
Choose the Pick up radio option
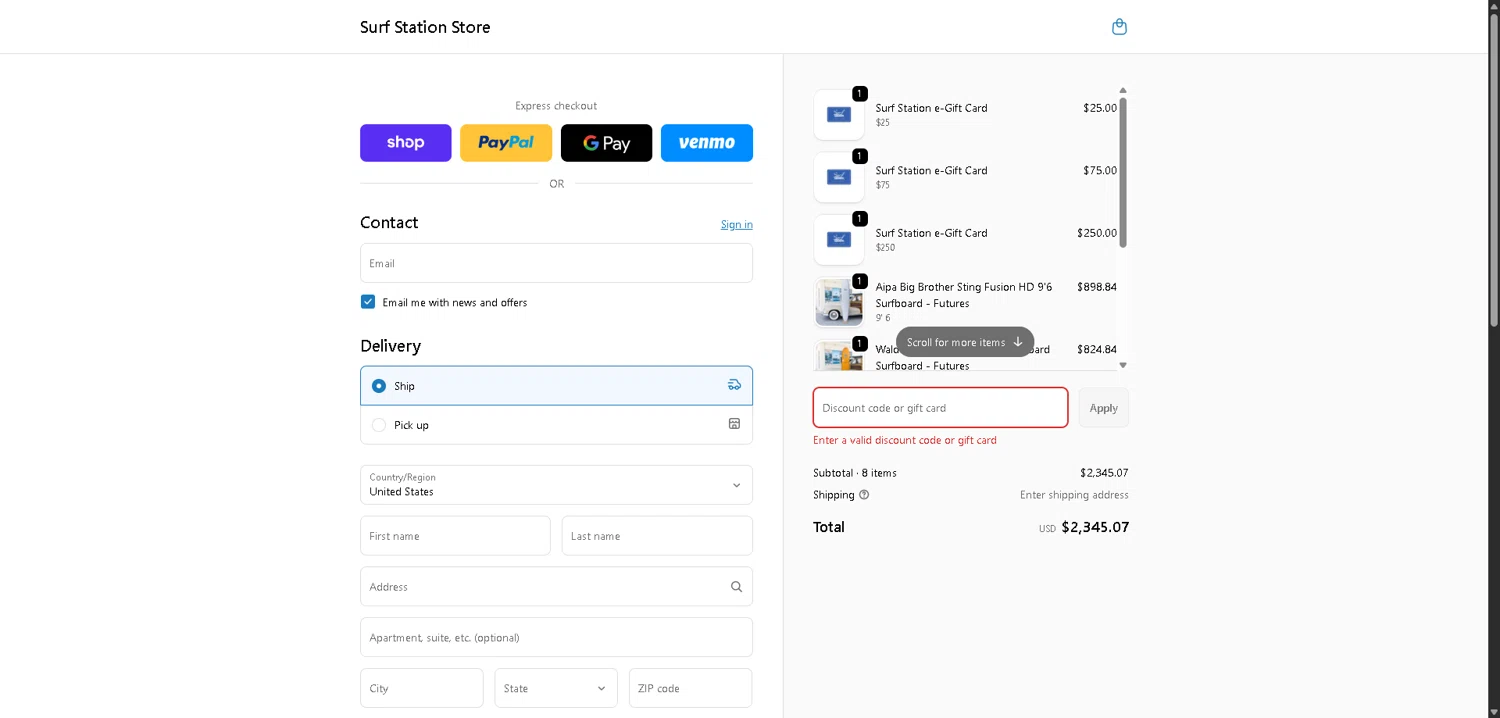(379, 425)
